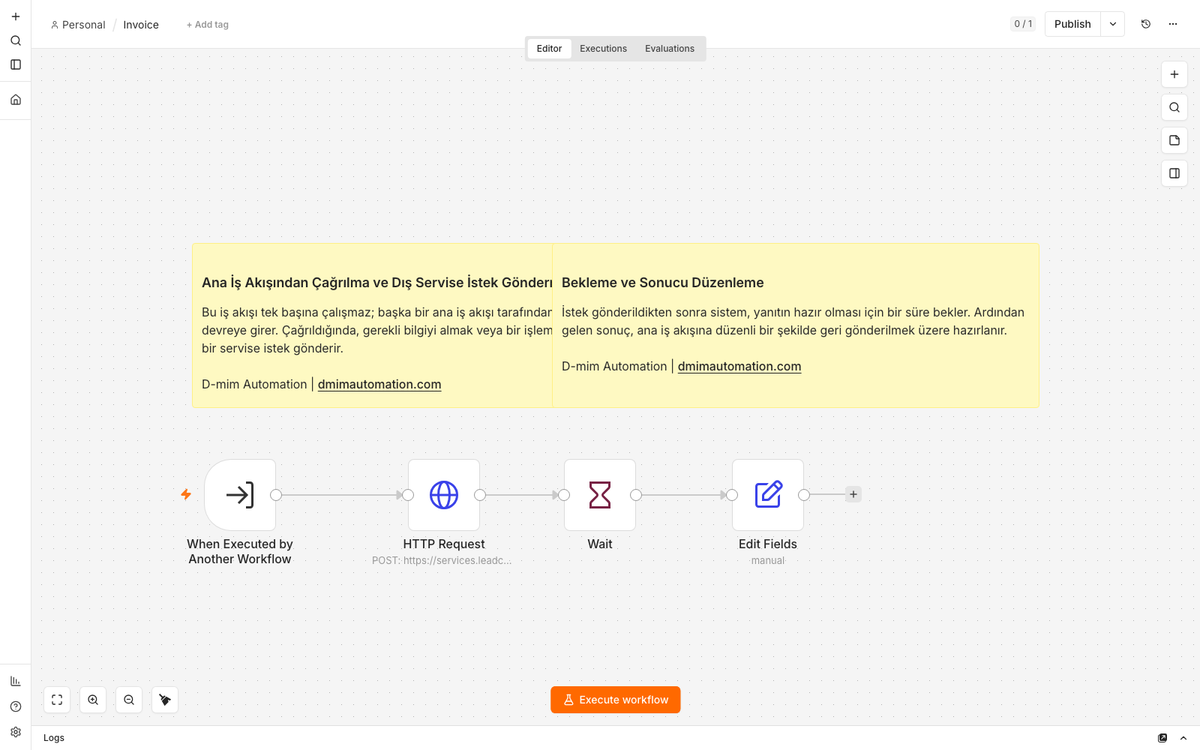
Task: Expand the Publish dropdown arrow
Action: point(1113,24)
